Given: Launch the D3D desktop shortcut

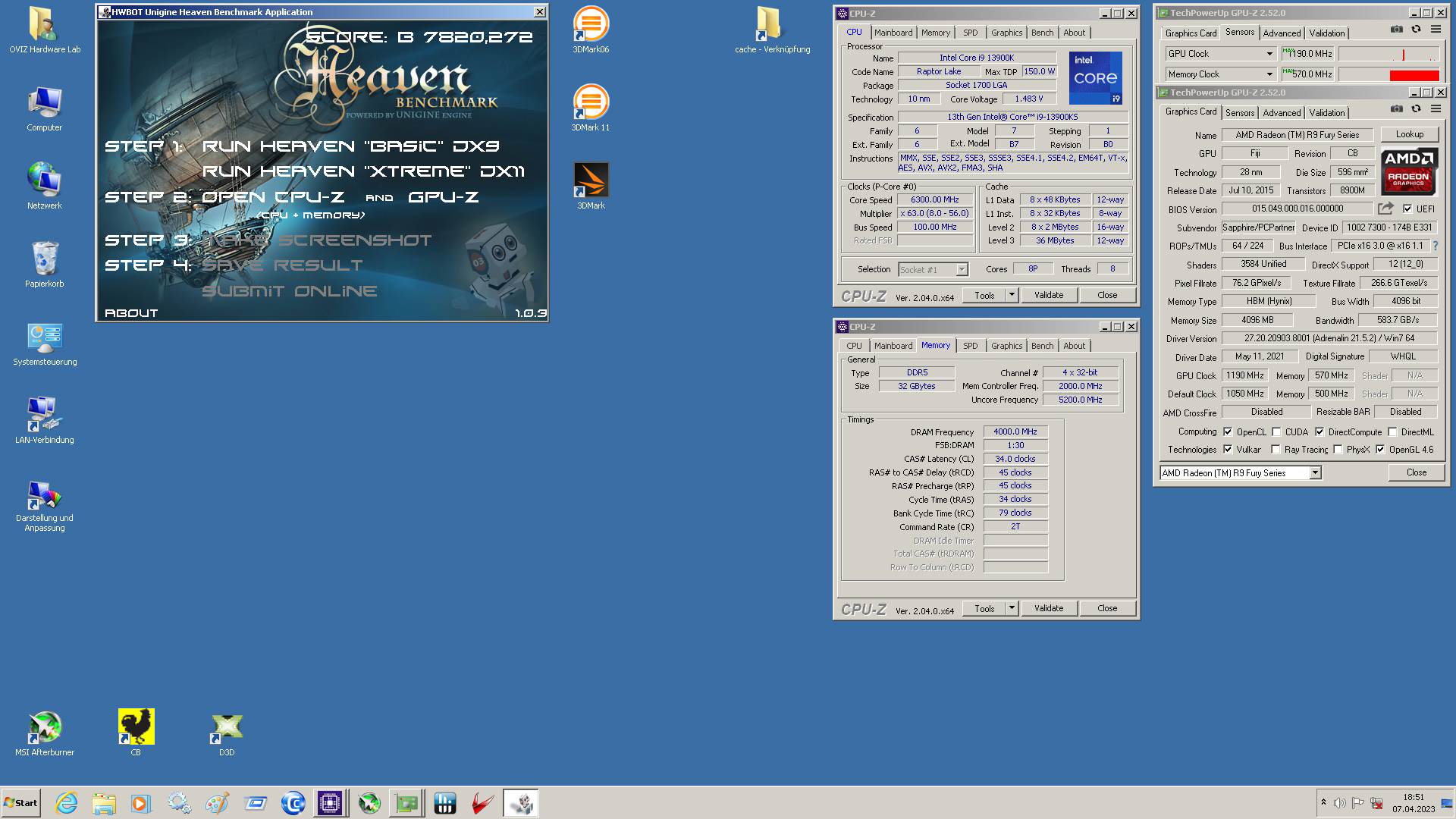Looking at the screenshot, I should point(227,733).
